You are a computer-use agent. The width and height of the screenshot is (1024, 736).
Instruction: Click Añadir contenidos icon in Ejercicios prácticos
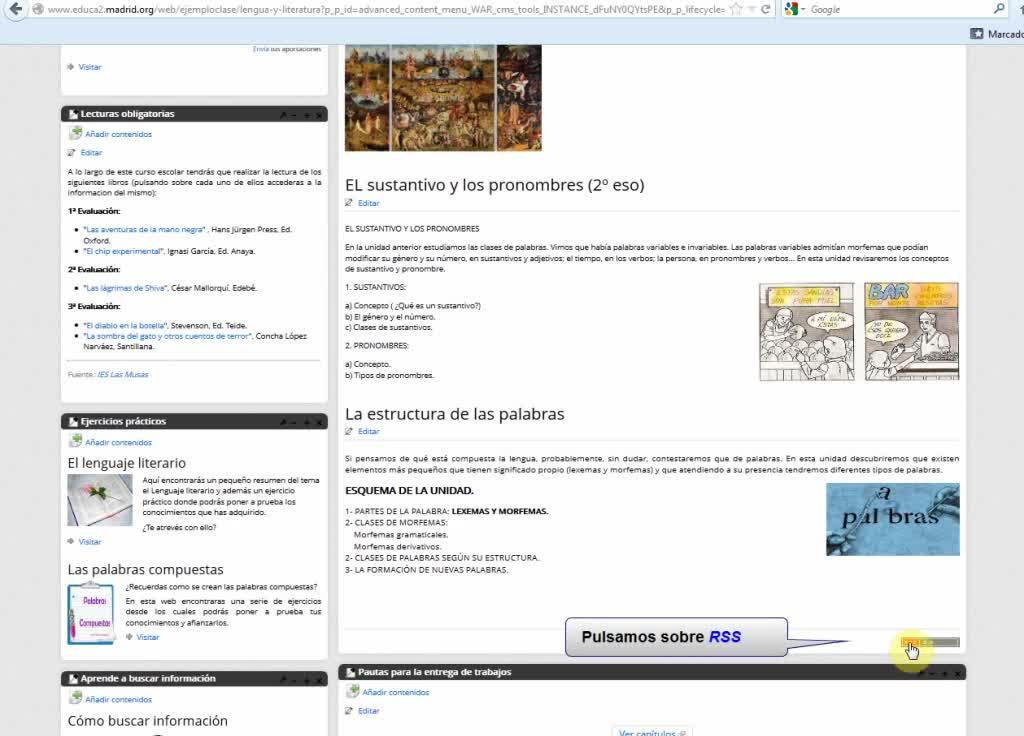[x=75, y=441]
